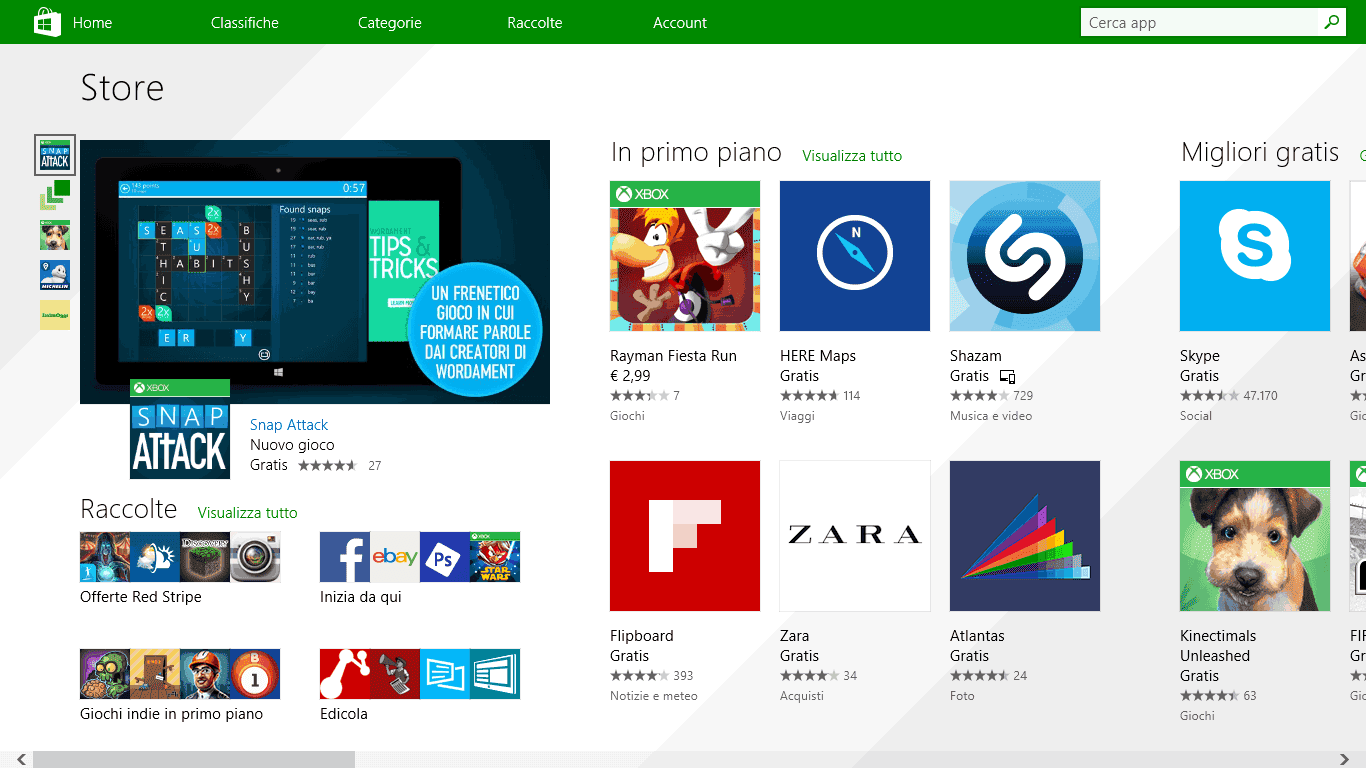Open the Raccolte menu
Screen dimensions: 1366x768
[535, 23]
